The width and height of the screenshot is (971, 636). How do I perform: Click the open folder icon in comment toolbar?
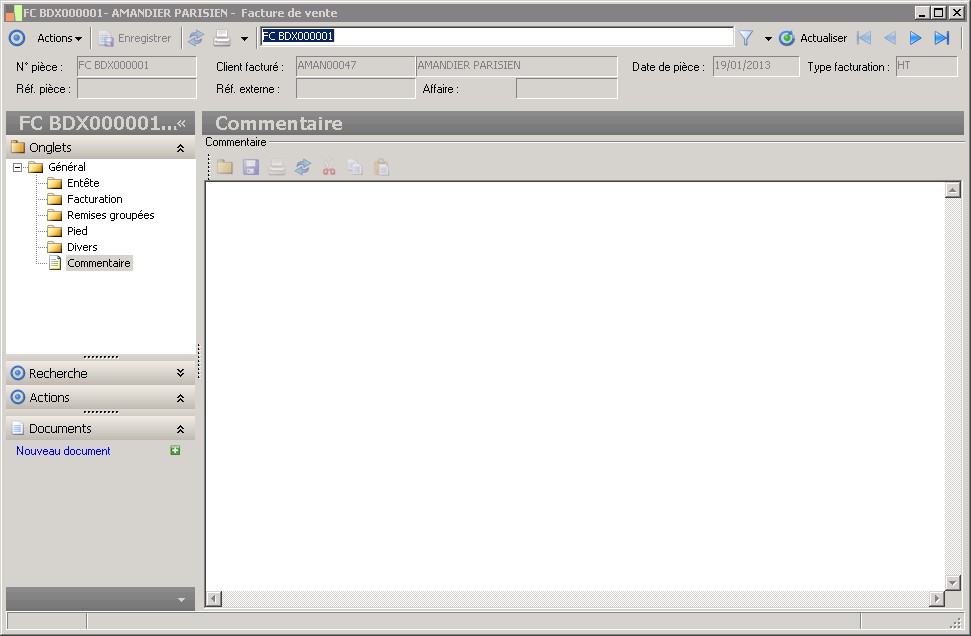pyautogui.click(x=225, y=167)
